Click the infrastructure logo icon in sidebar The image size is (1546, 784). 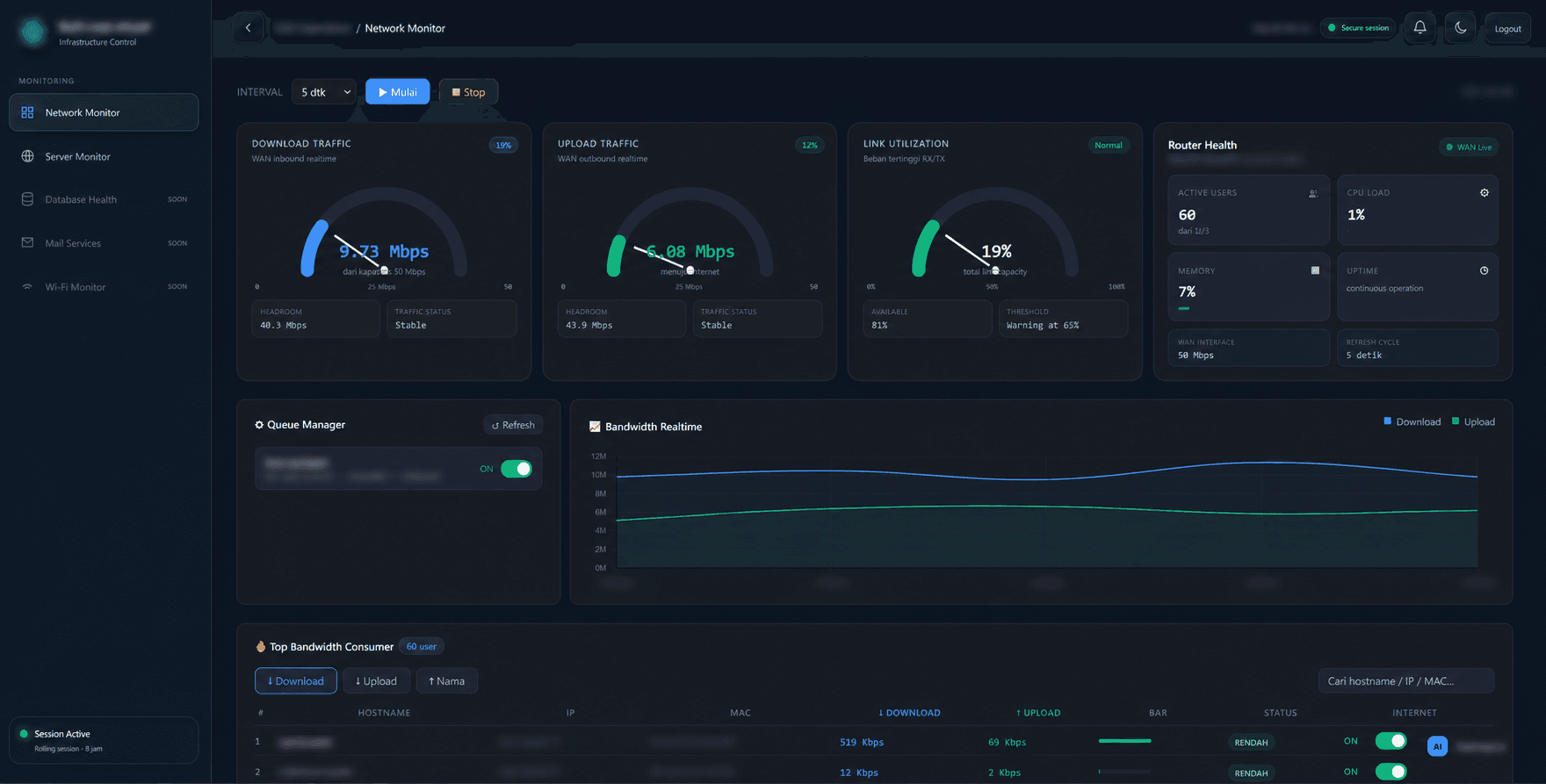(33, 32)
